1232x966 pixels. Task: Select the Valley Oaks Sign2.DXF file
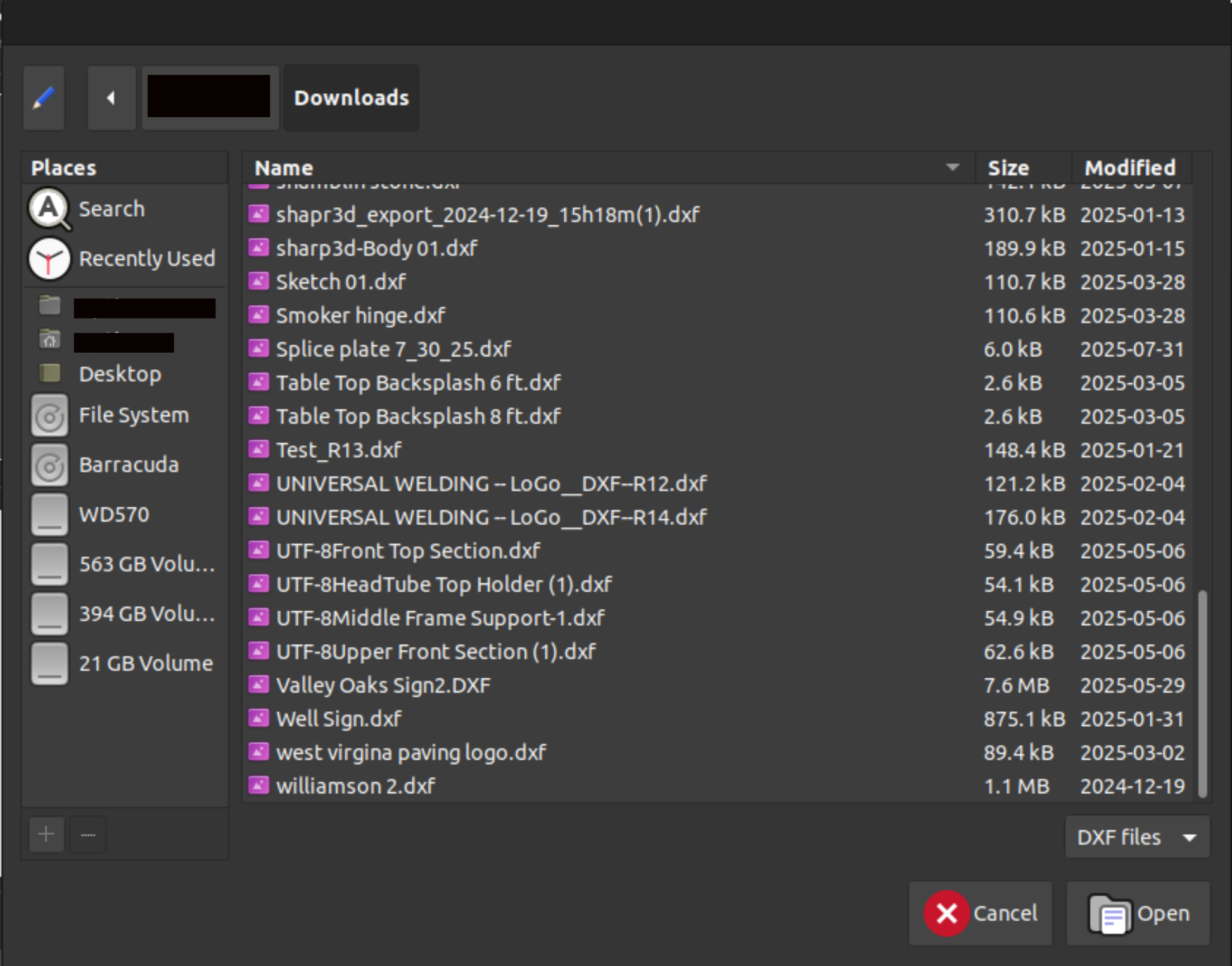(383, 685)
